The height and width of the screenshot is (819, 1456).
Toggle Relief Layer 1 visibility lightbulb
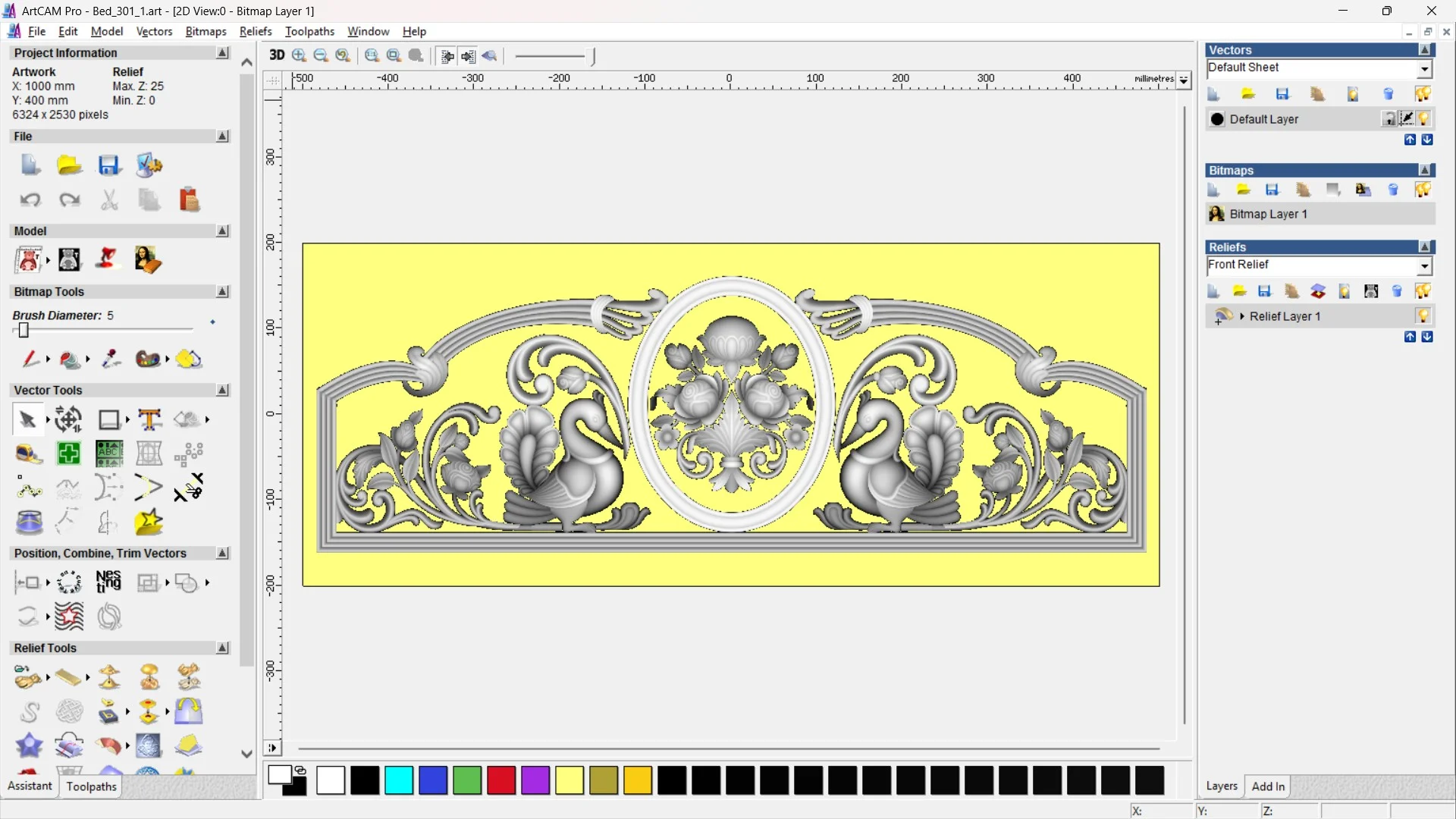[x=1423, y=316]
